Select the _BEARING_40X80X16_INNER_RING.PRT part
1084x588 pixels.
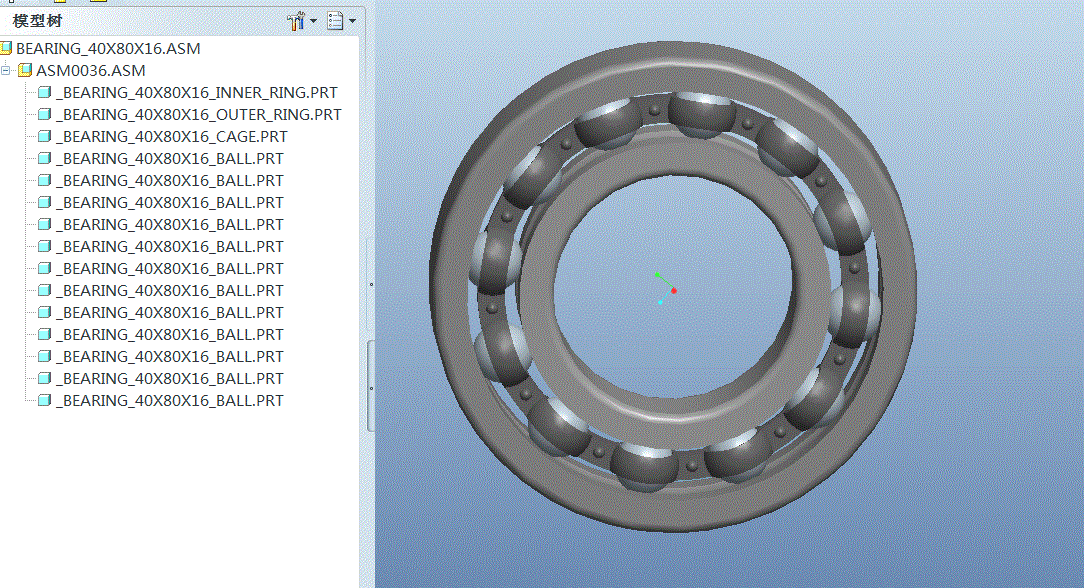coord(197,93)
